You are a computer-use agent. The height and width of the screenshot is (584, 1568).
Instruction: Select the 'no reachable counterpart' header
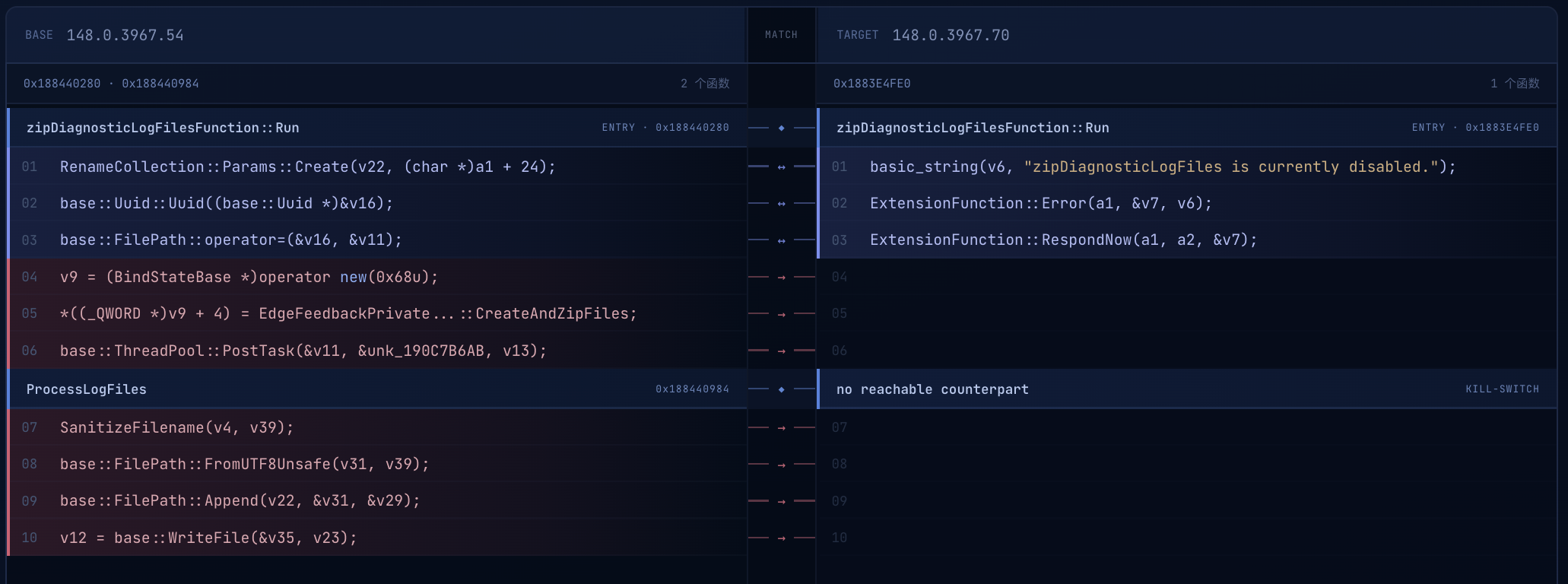[1186, 389]
